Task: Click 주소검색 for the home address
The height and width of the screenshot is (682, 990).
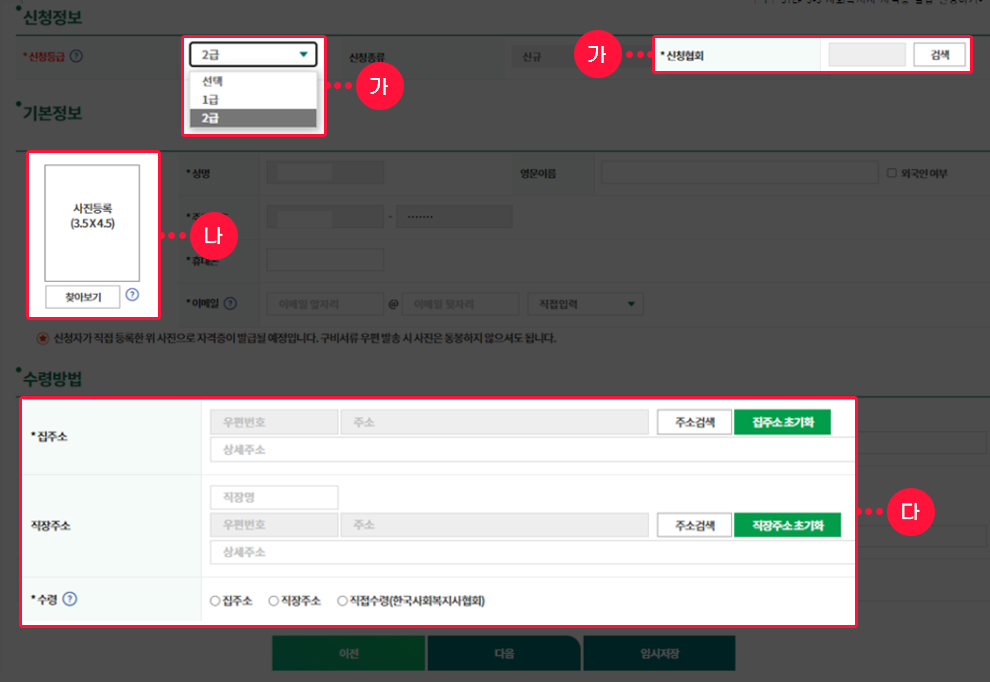Action: point(694,422)
